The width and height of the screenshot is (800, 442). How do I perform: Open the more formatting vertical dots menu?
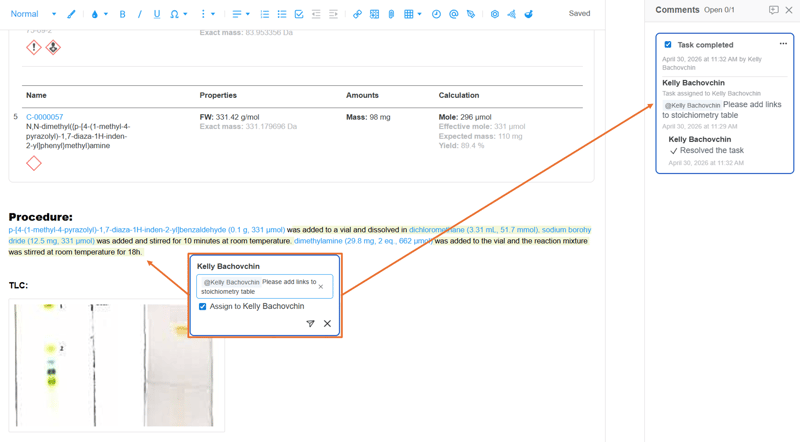click(x=203, y=14)
